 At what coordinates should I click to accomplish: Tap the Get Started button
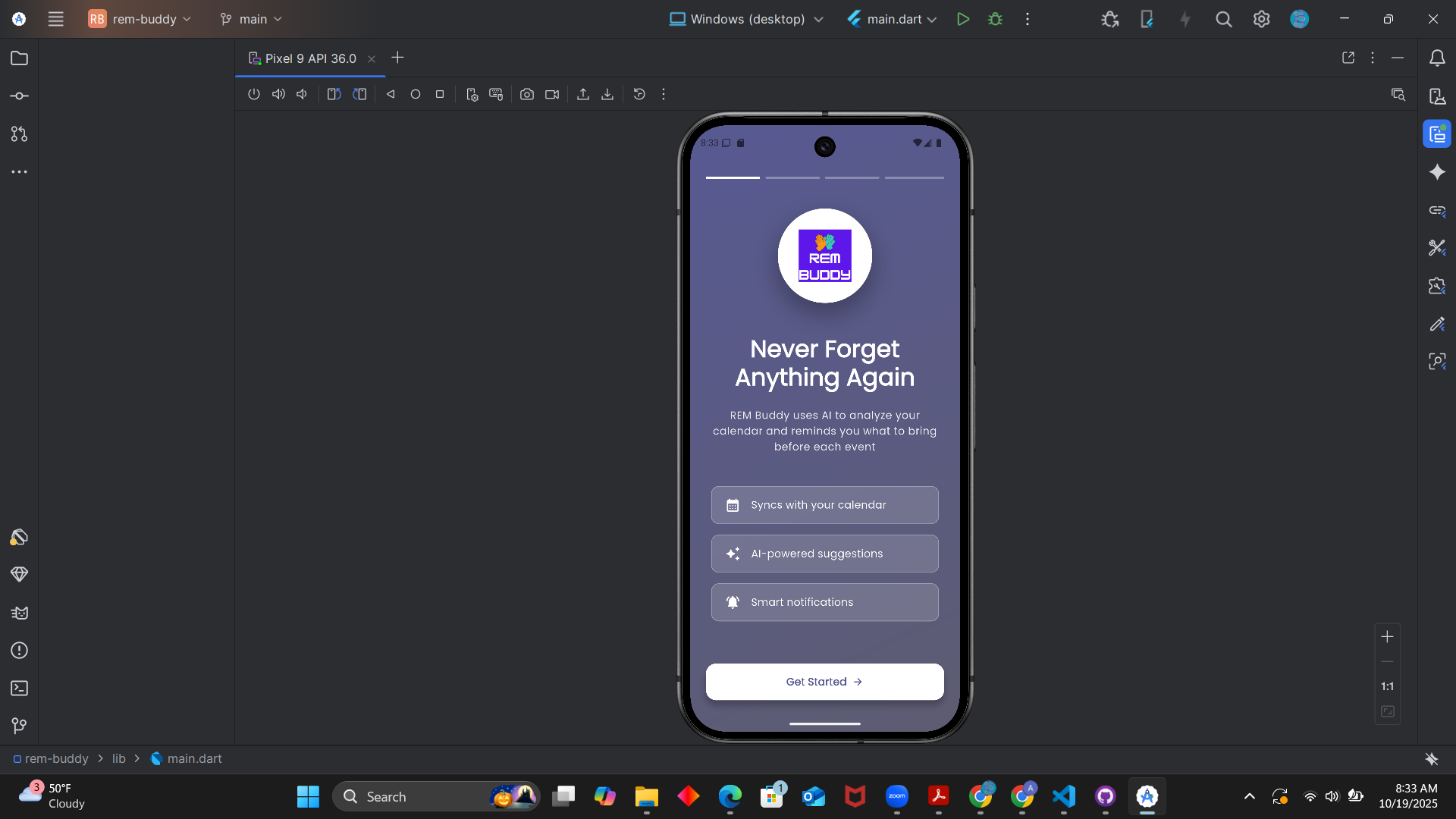click(824, 682)
